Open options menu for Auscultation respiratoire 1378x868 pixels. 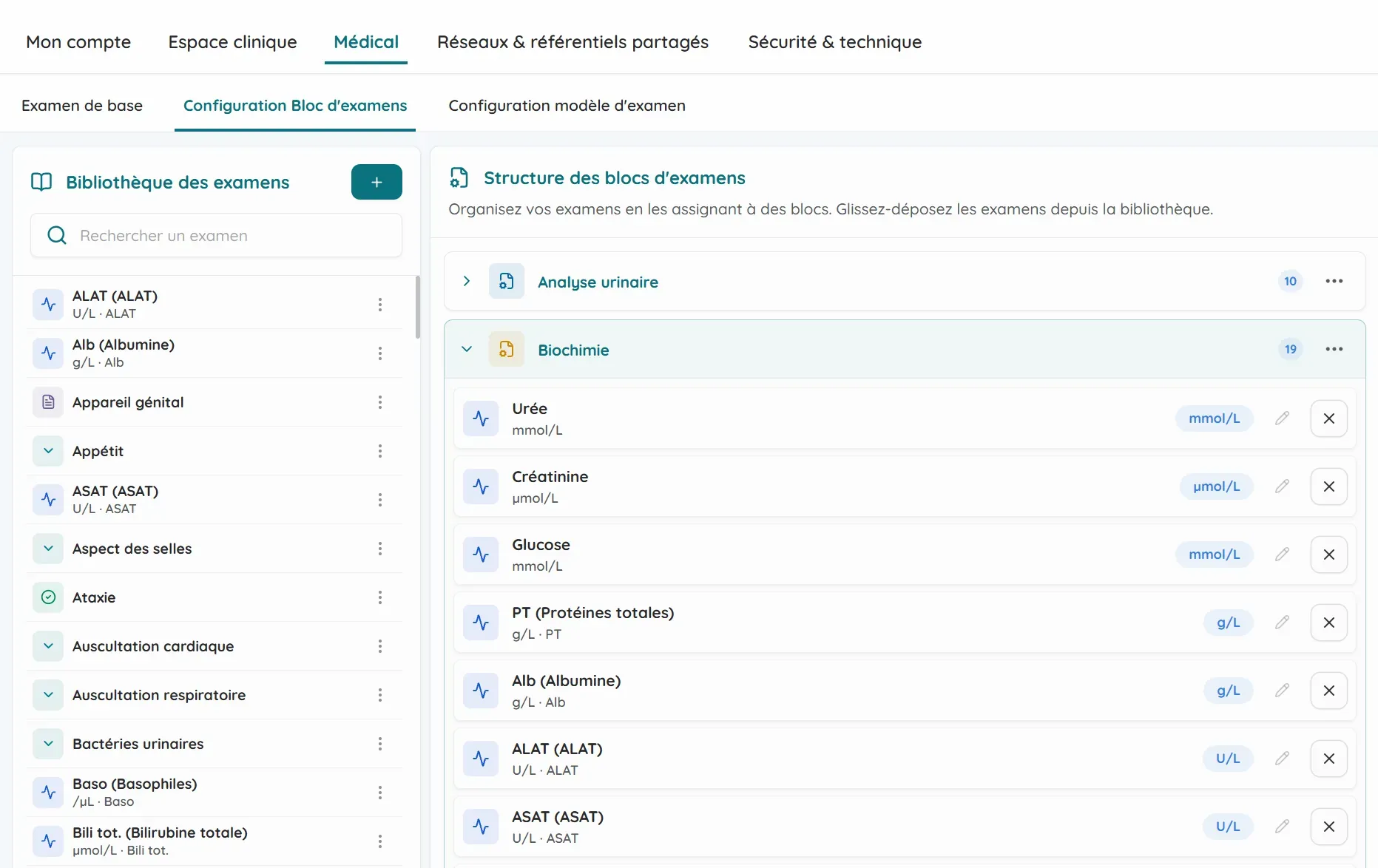(380, 695)
